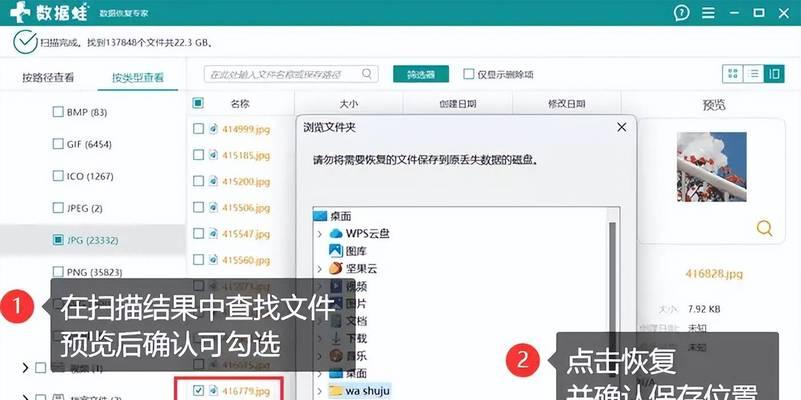Viewport: 801px width, 400px height.
Task: Check the ICO (1267) checkbox
Action: pyautogui.click(x=58, y=176)
